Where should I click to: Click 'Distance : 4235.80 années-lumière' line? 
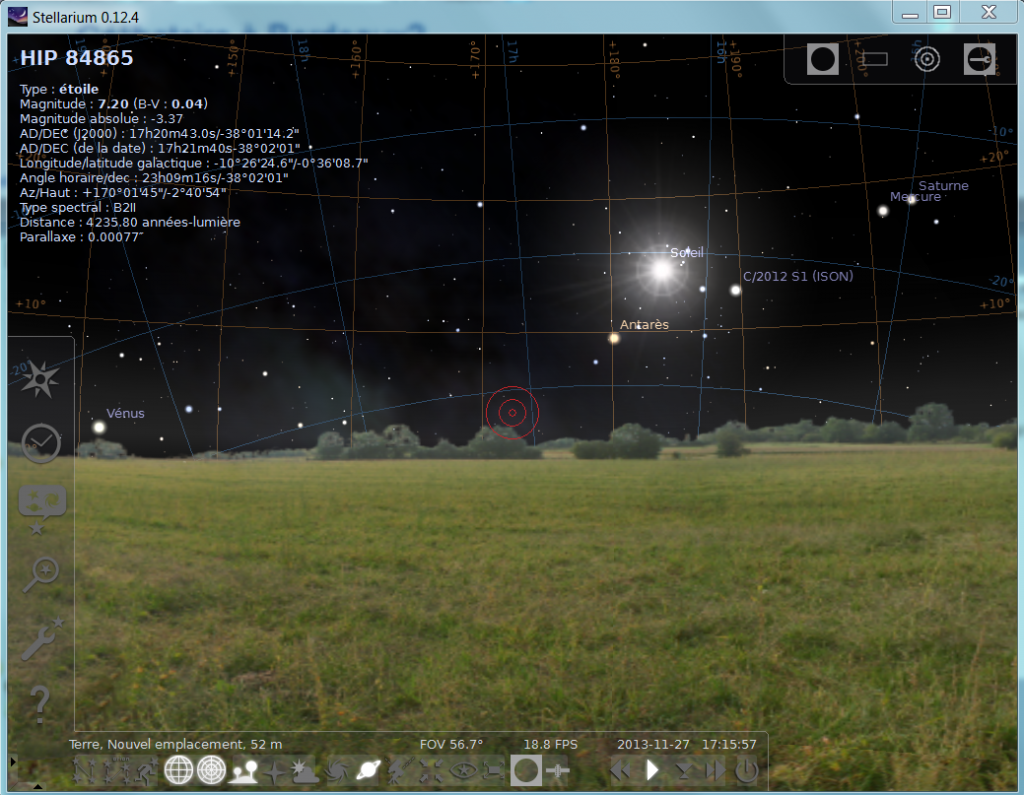point(130,222)
